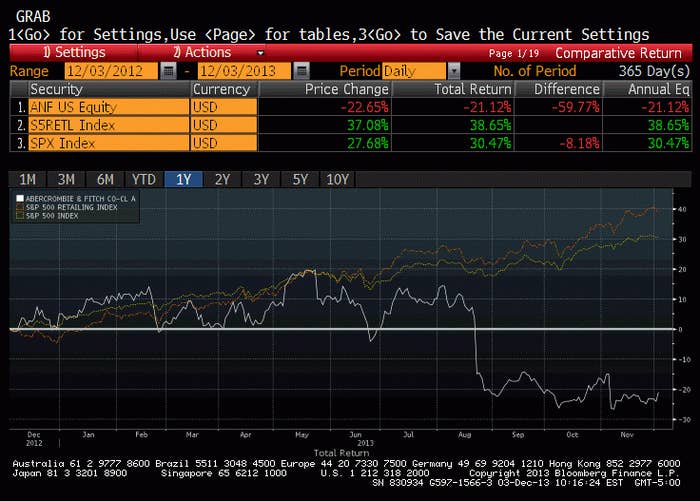Image resolution: width=700 pixels, height=501 pixels.
Task: Select the 1Y time range tab
Action: coord(183,180)
